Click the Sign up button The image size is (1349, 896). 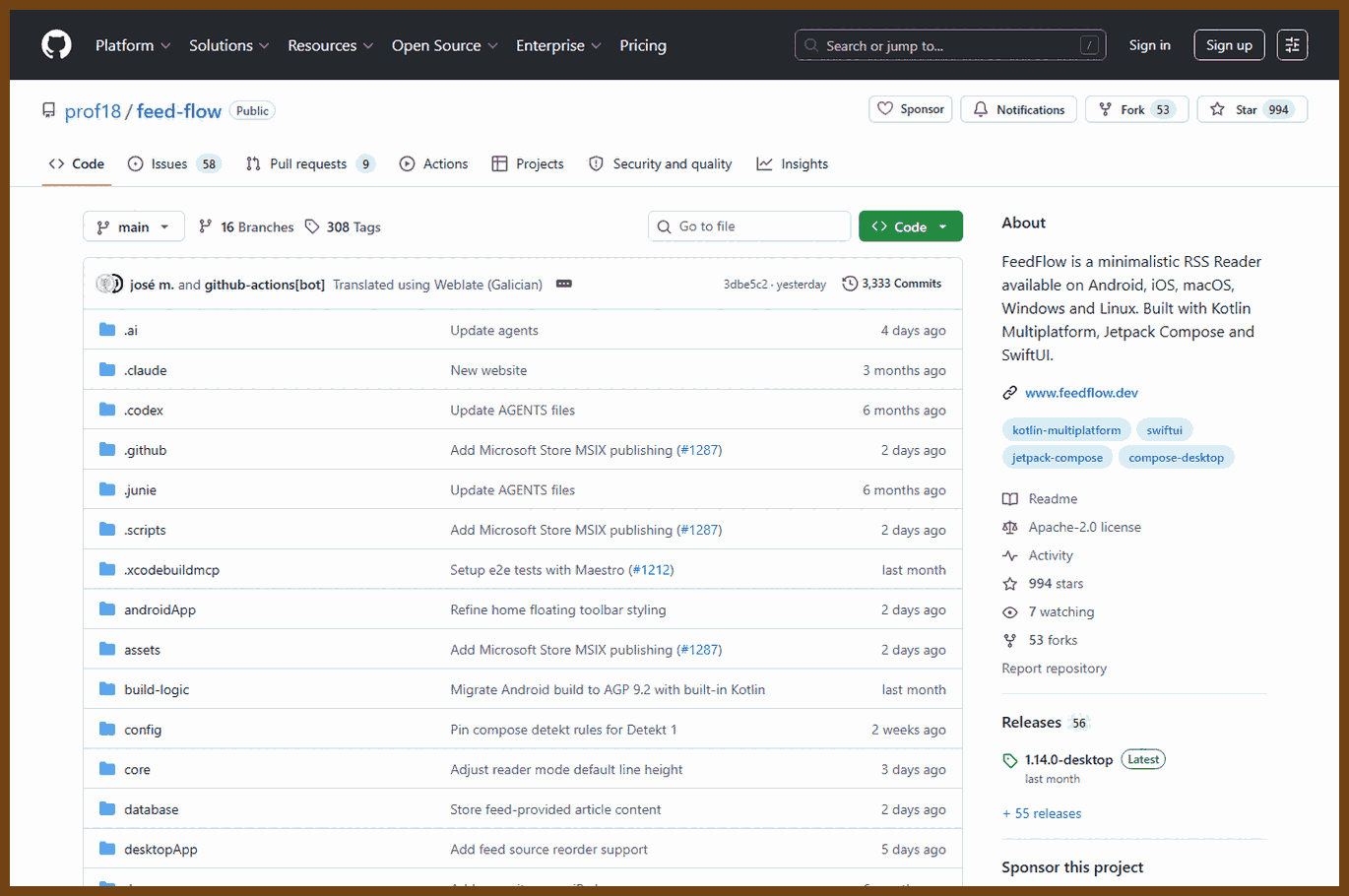point(1229,45)
